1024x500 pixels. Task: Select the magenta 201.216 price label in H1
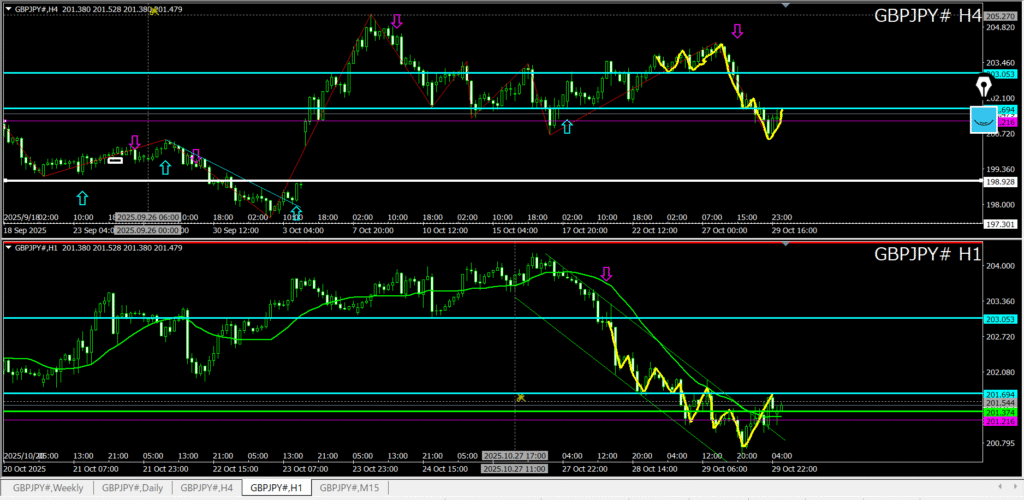[x=1000, y=421]
